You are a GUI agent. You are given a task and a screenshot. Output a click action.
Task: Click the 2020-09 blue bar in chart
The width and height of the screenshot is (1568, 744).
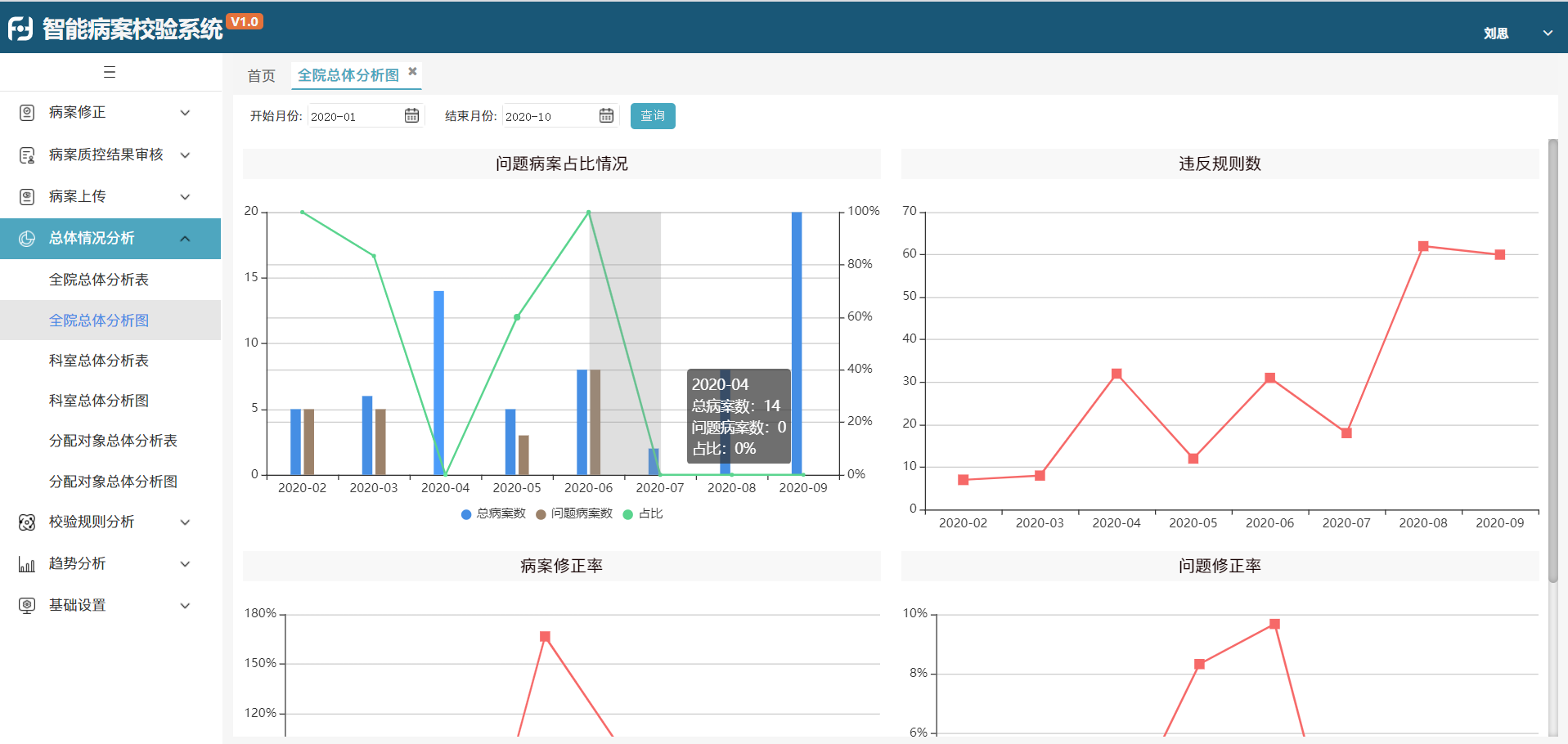point(797,343)
